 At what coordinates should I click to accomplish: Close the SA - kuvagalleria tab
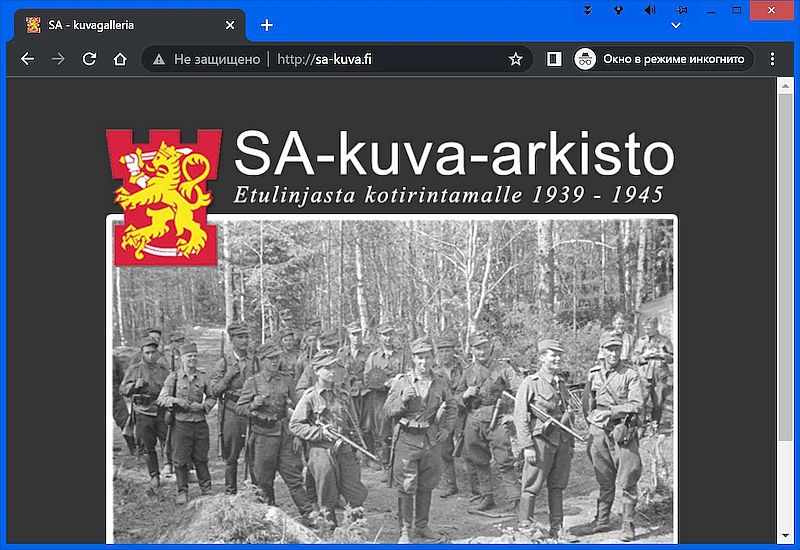(x=231, y=25)
